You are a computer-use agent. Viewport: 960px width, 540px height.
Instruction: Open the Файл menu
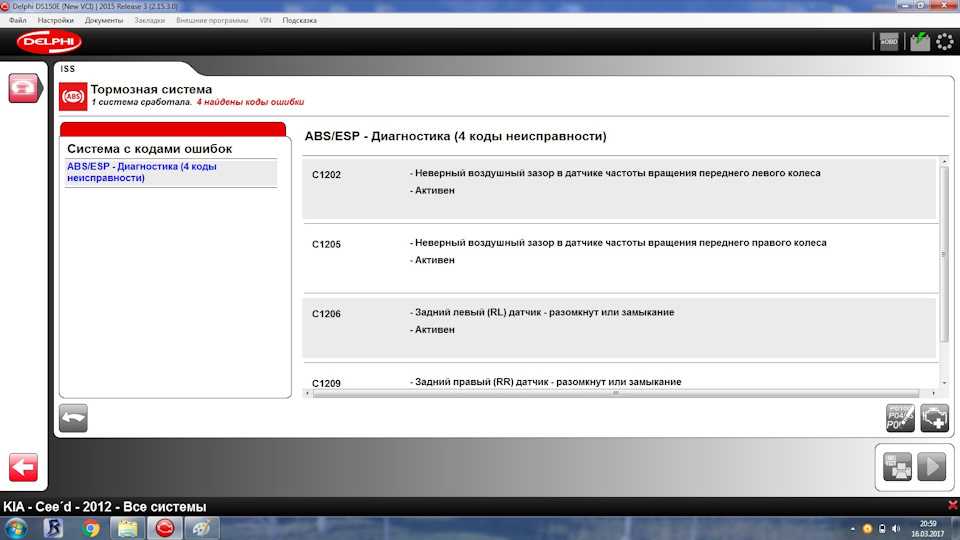click(x=17, y=20)
